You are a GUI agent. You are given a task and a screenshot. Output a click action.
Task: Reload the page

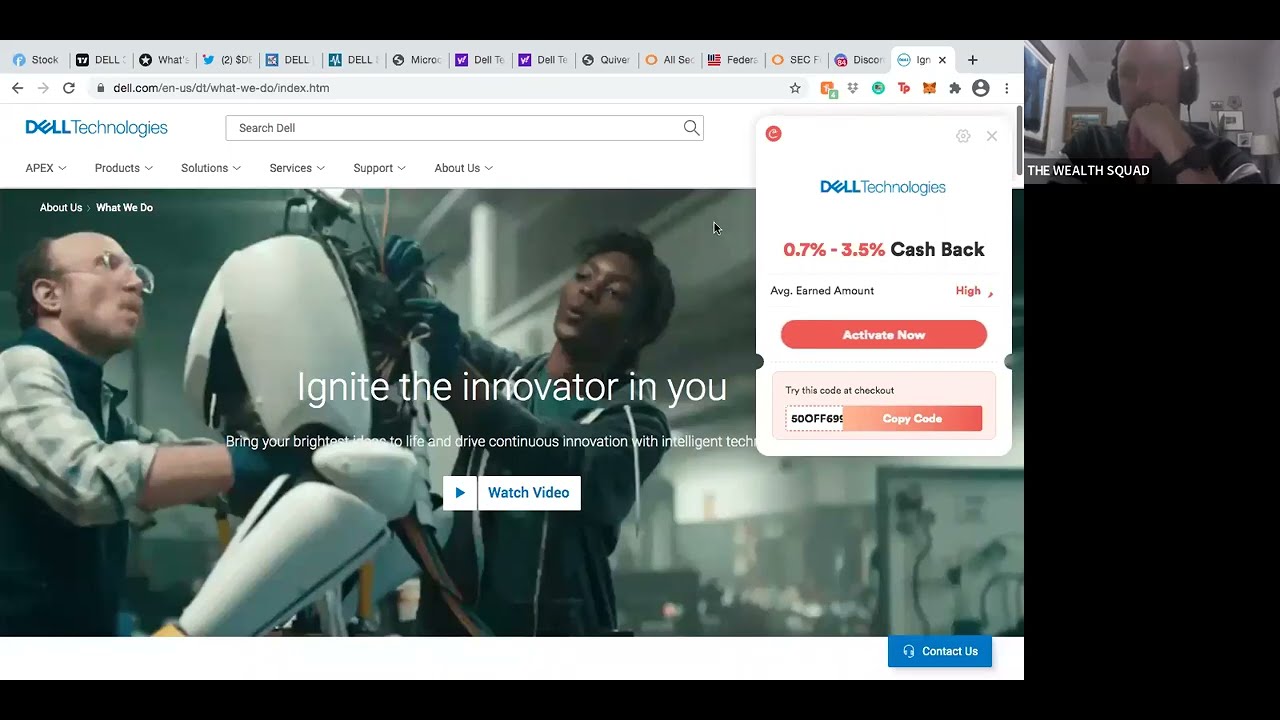click(68, 88)
